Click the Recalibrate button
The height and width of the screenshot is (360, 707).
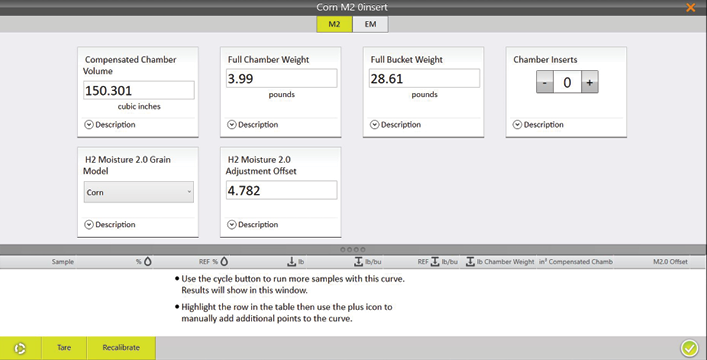click(121, 348)
